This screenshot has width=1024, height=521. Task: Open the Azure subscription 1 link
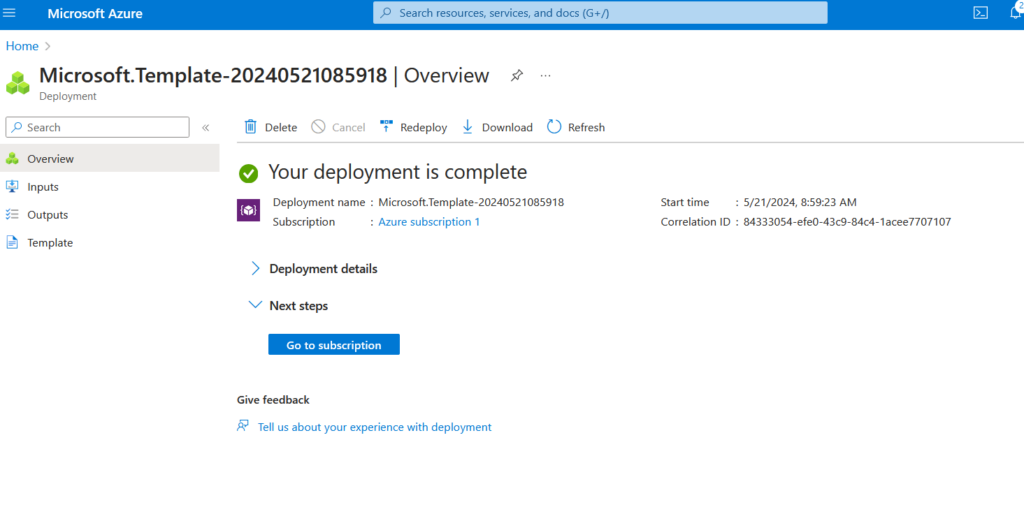coord(429,222)
